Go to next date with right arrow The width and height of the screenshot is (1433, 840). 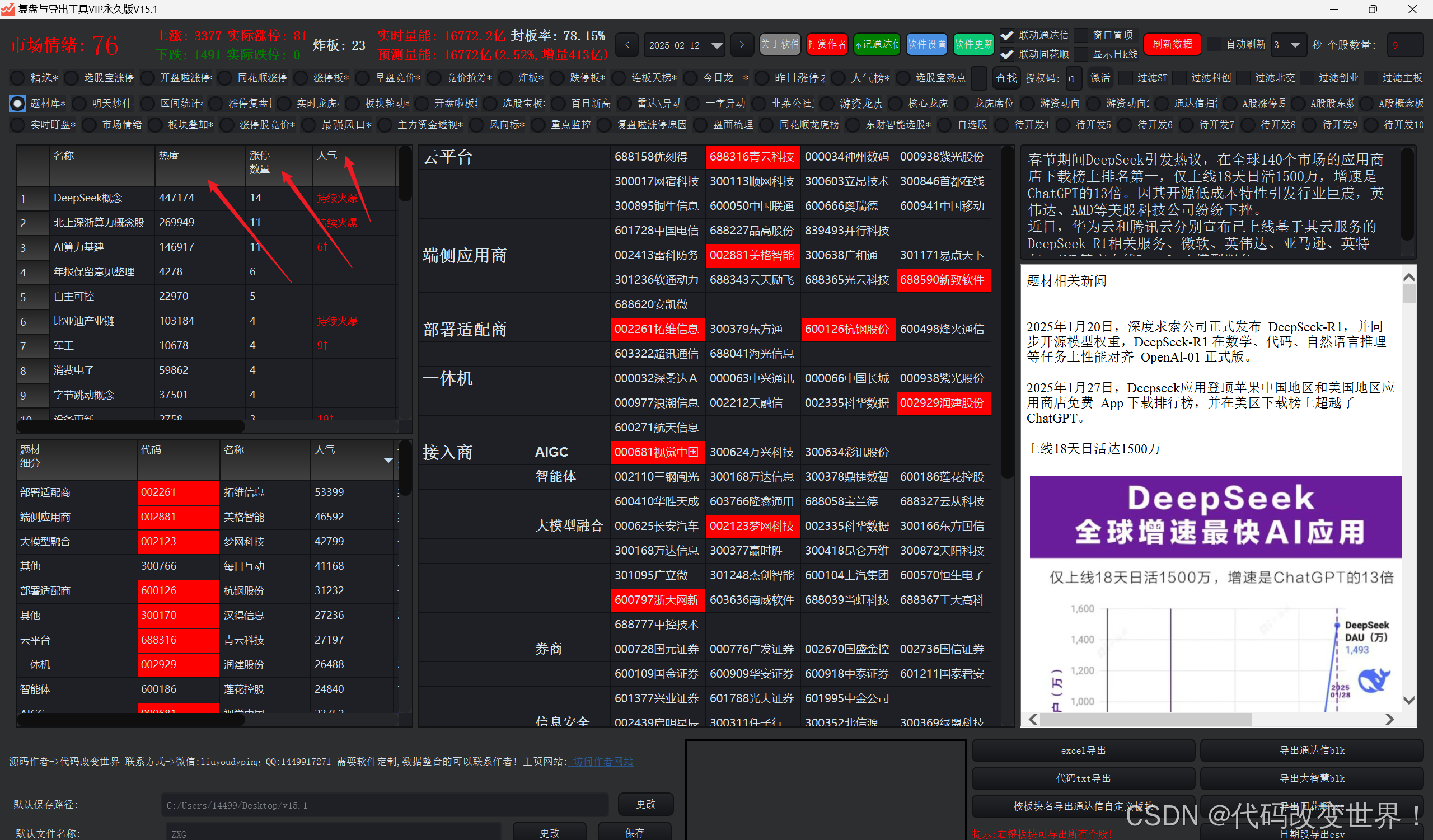[741, 45]
